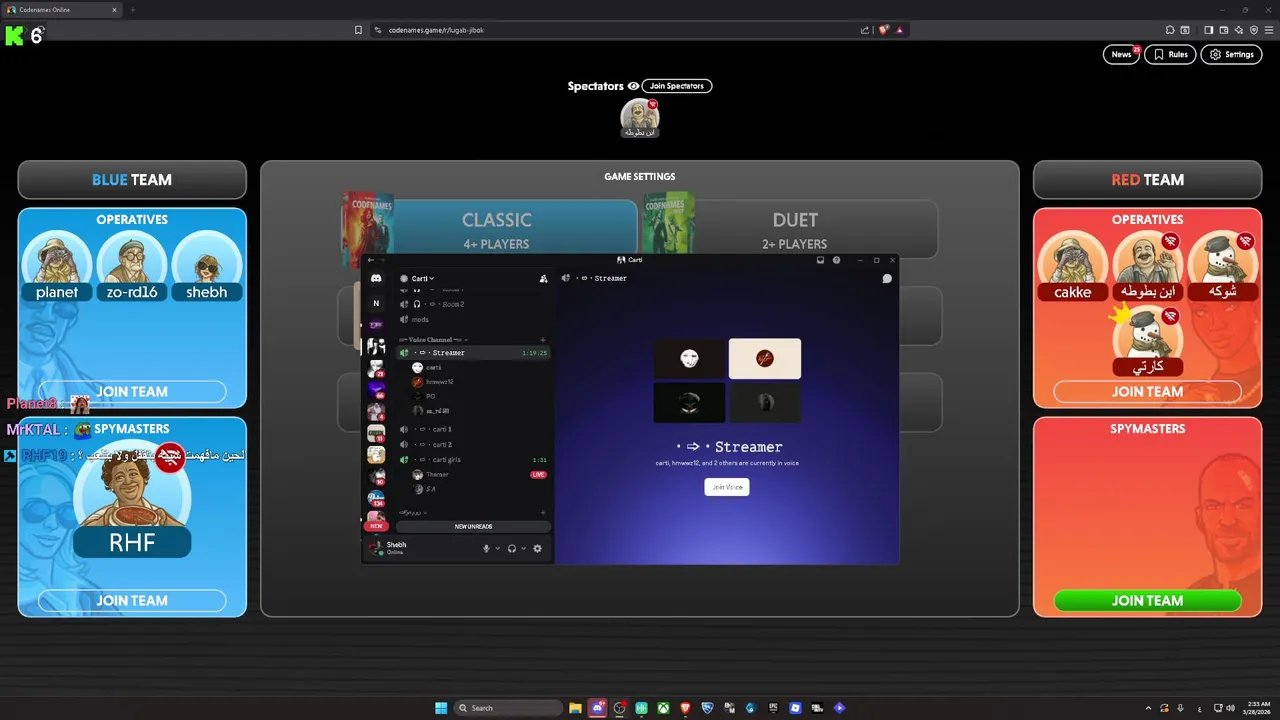Open carti 1 voice channel
This screenshot has width=1280, height=720.
click(x=474, y=429)
